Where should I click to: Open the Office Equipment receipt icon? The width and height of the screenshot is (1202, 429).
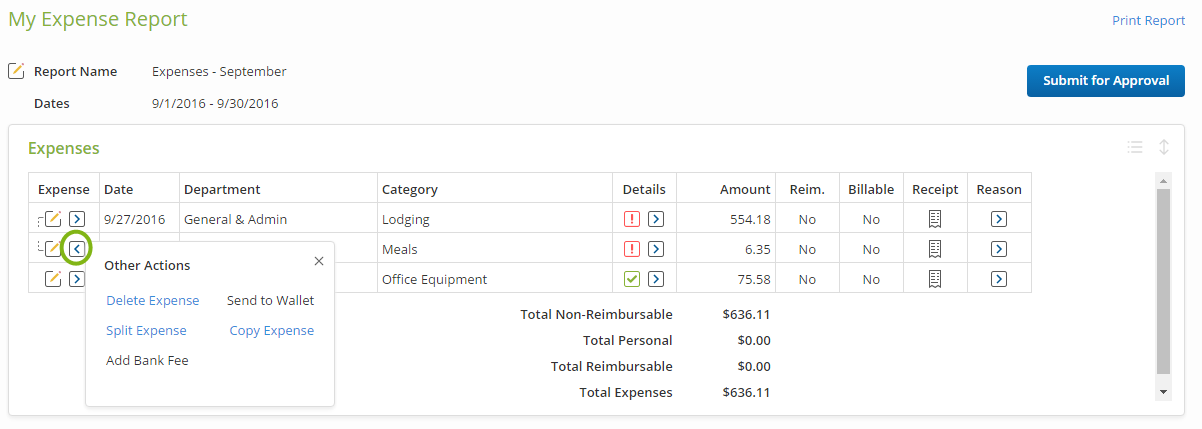coord(935,279)
